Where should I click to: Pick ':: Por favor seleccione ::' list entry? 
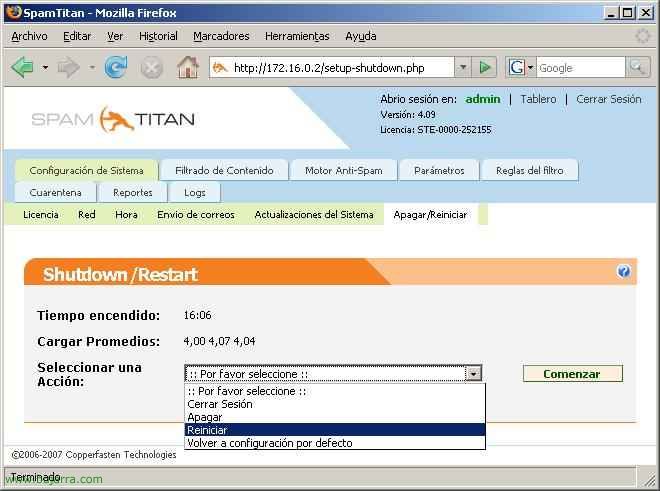click(335, 391)
